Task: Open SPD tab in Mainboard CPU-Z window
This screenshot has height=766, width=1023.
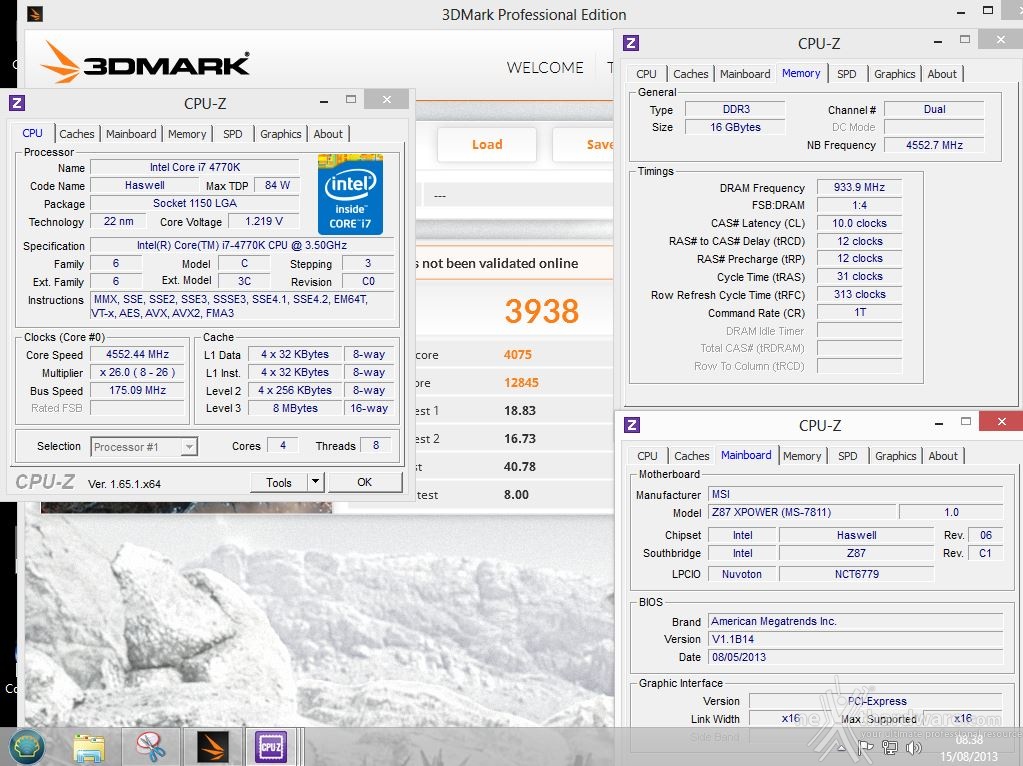Action: click(848, 456)
